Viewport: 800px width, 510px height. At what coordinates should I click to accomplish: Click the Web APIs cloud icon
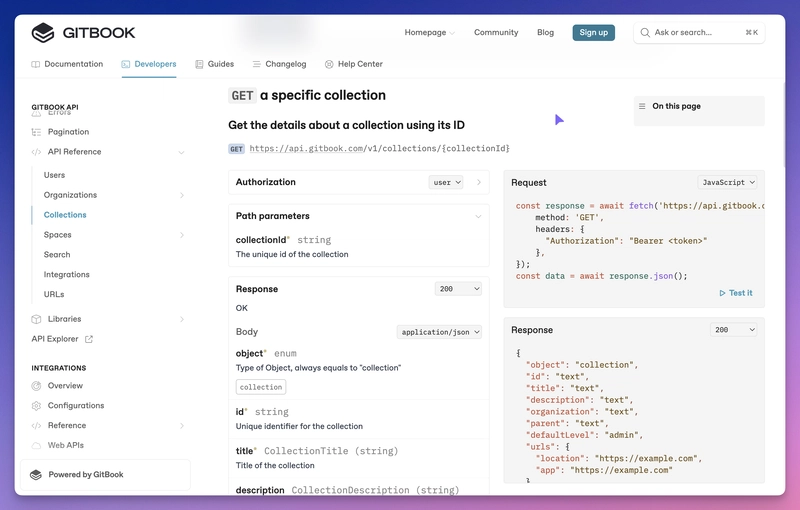pyautogui.click(x=36, y=446)
